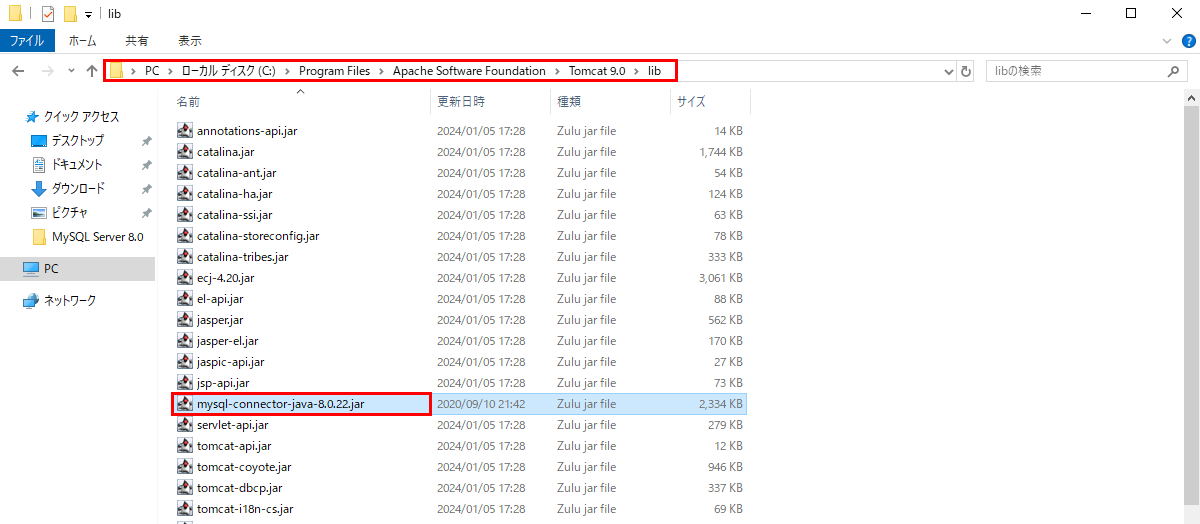Click the 3,061 KB size cell

[x=720, y=278]
